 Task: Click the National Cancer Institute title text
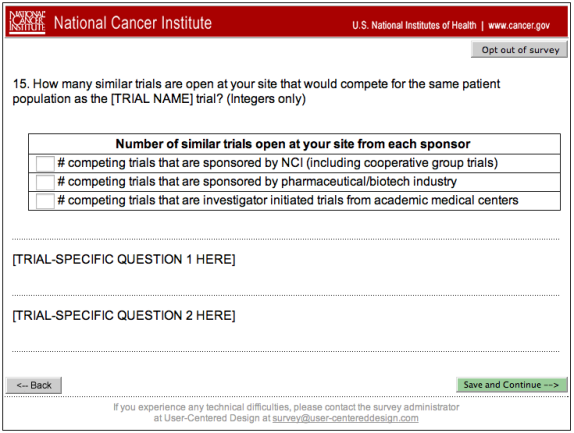click(133, 23)
